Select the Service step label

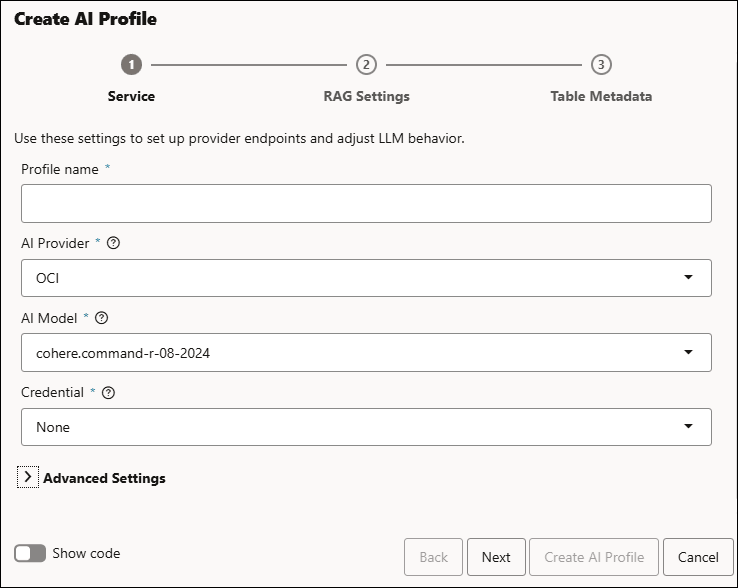131,96
